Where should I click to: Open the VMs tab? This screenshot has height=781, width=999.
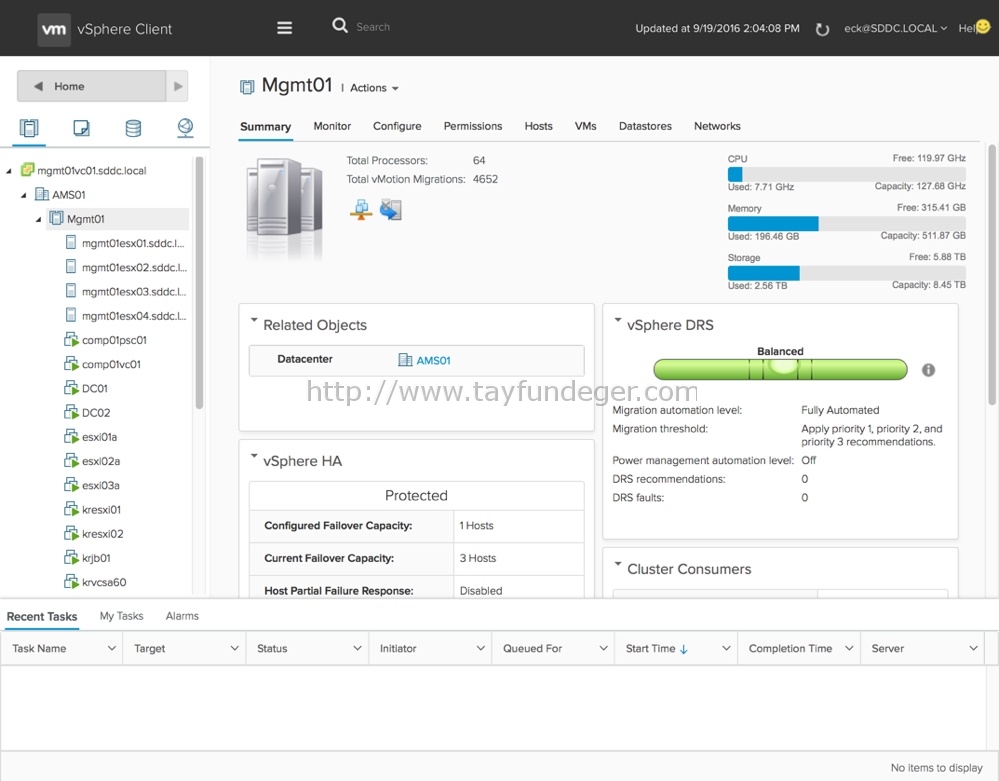pos(586,126)
